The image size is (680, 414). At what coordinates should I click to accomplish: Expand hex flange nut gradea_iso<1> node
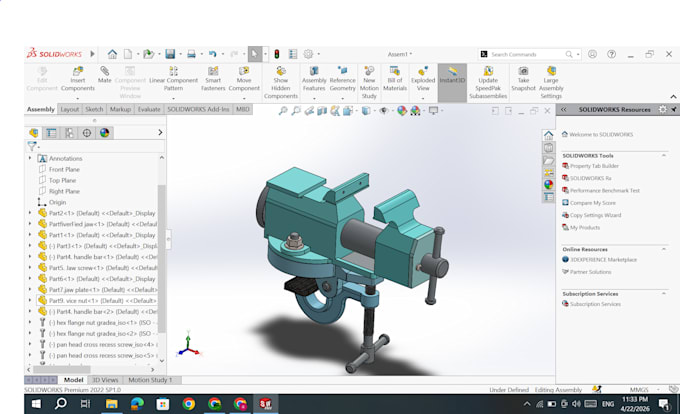pyautogui.click(x=30, y=322)
